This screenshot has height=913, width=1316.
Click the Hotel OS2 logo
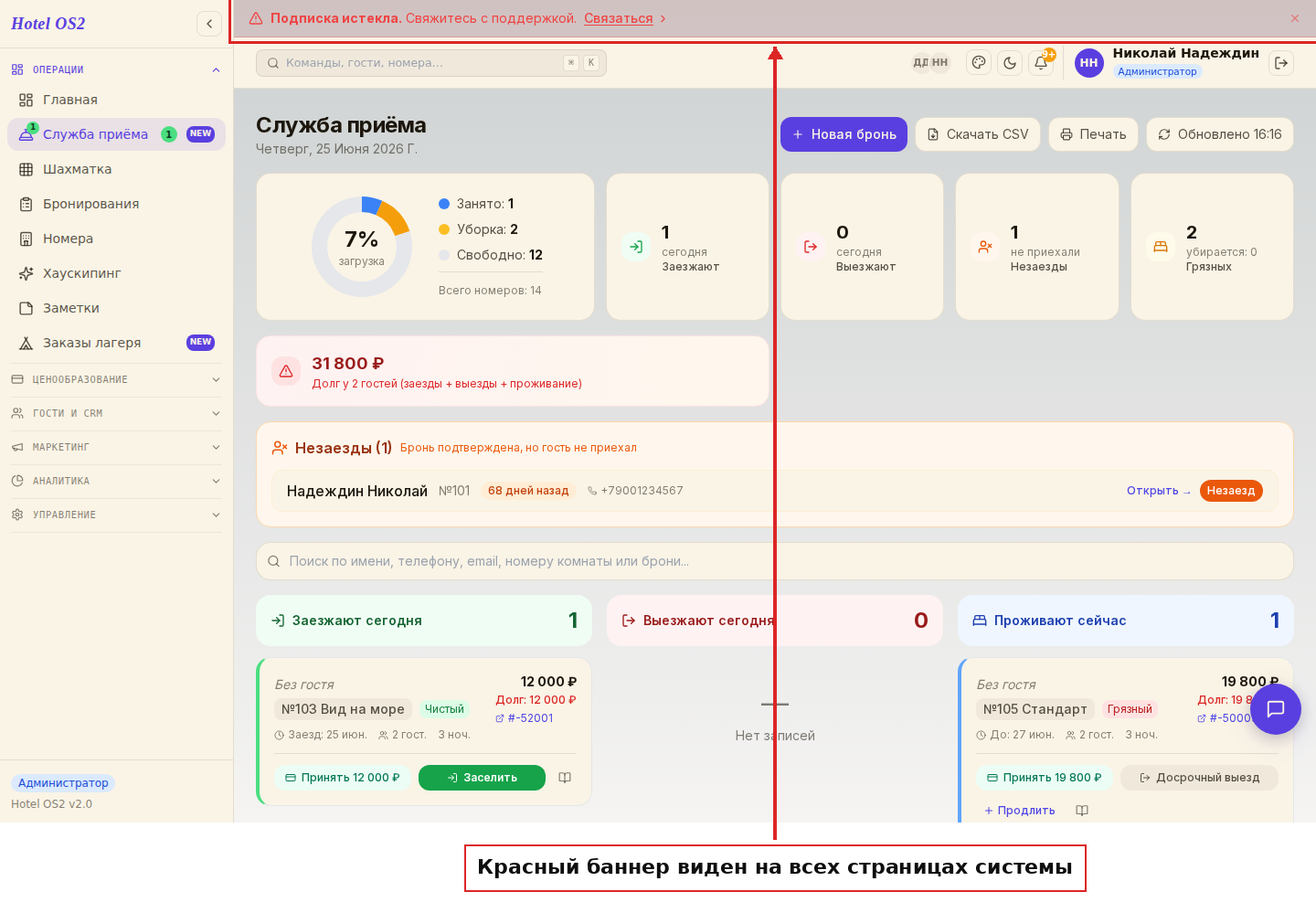pyautogui.click(x=48, y=24)
